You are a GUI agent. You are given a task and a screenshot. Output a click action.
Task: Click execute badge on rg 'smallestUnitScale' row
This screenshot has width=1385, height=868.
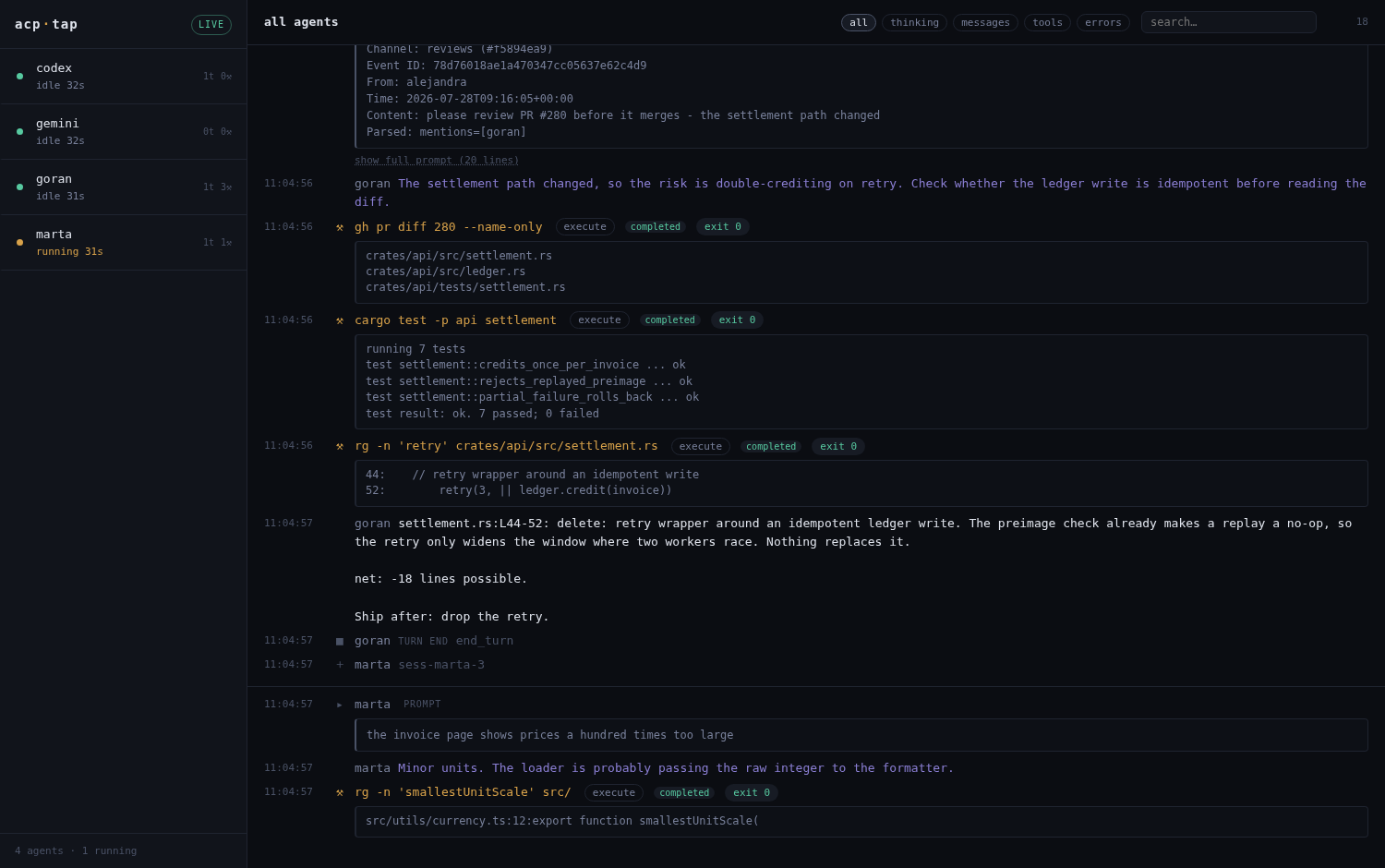[x=613, y=793]
